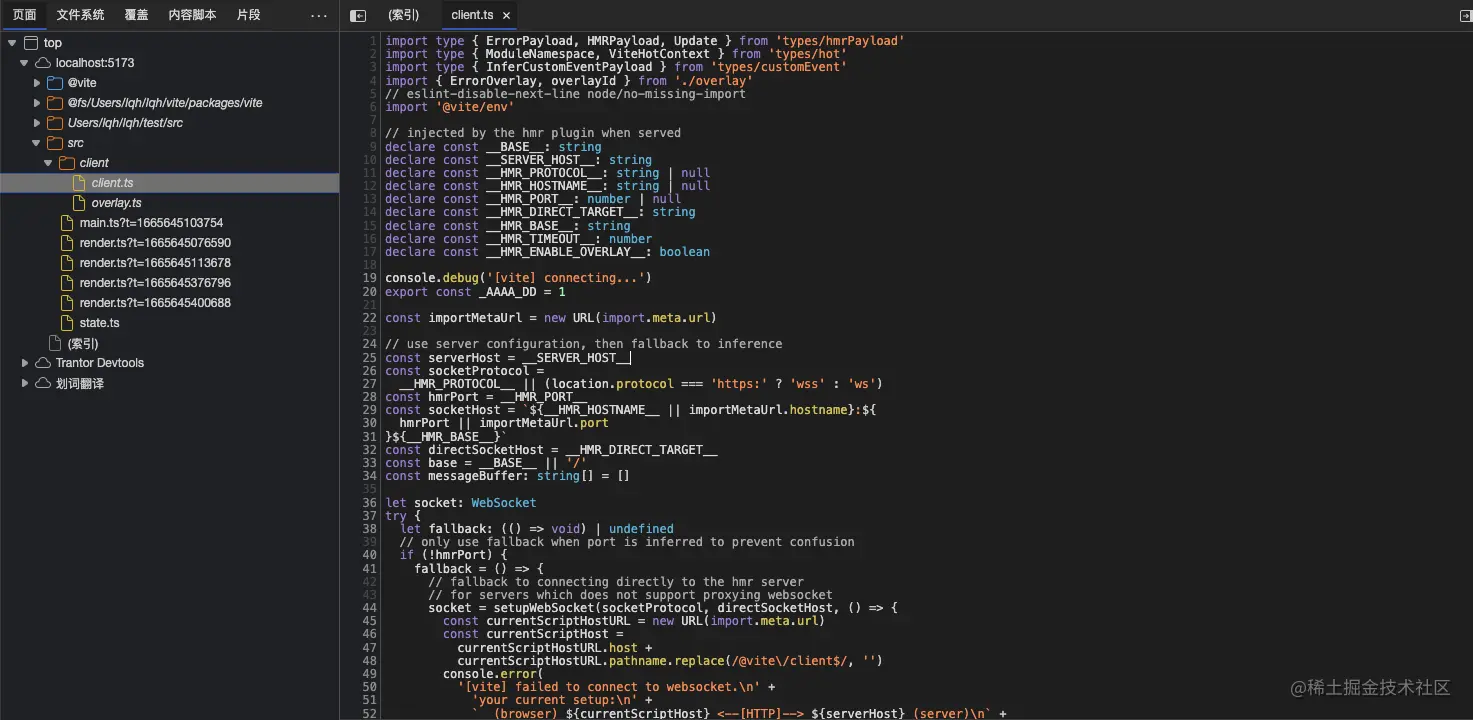Screen dimensions: 1473x720
Task: Open the 内容脚本 tab
Action: (192, 15)
